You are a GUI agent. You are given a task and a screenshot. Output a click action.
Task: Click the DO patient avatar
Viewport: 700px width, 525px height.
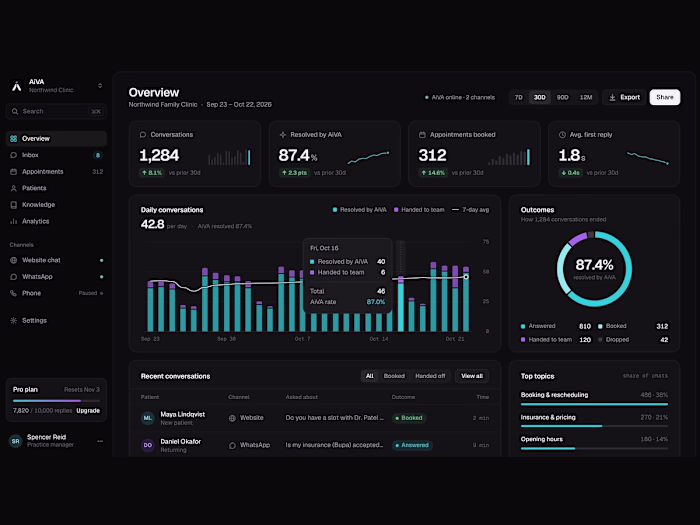(148, 445)
